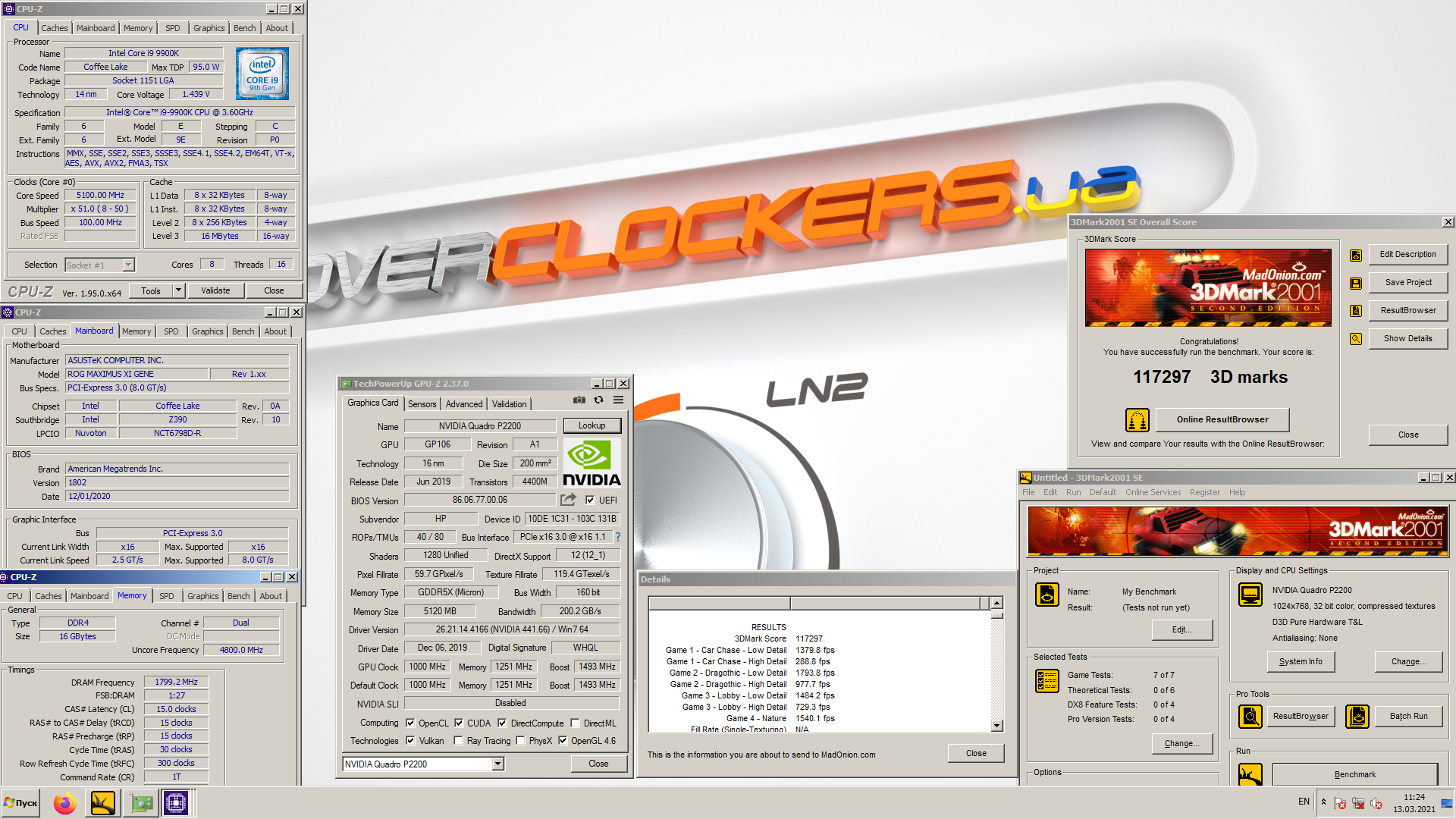
Task: Toggle the Ray Tracing checkbox
Action: 458,740
